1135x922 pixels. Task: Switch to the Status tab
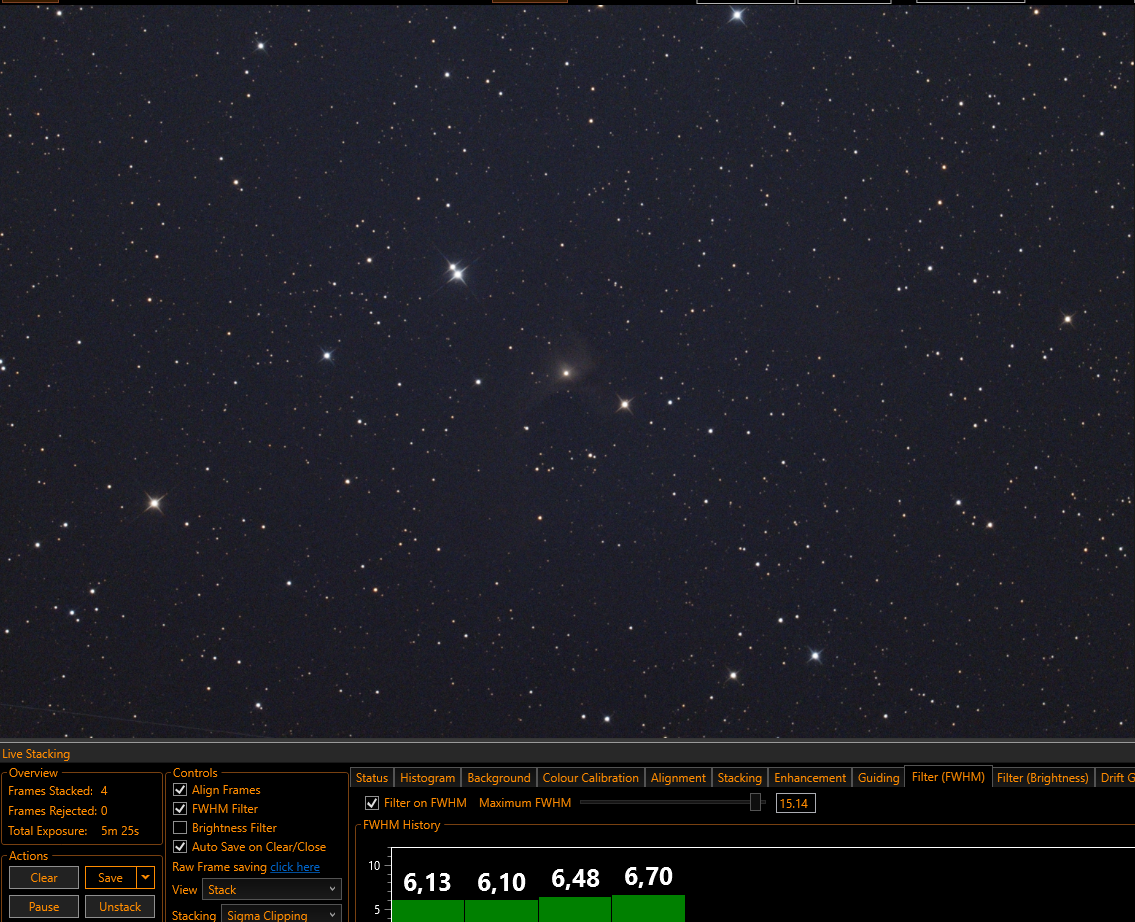[x=372, y=777]
